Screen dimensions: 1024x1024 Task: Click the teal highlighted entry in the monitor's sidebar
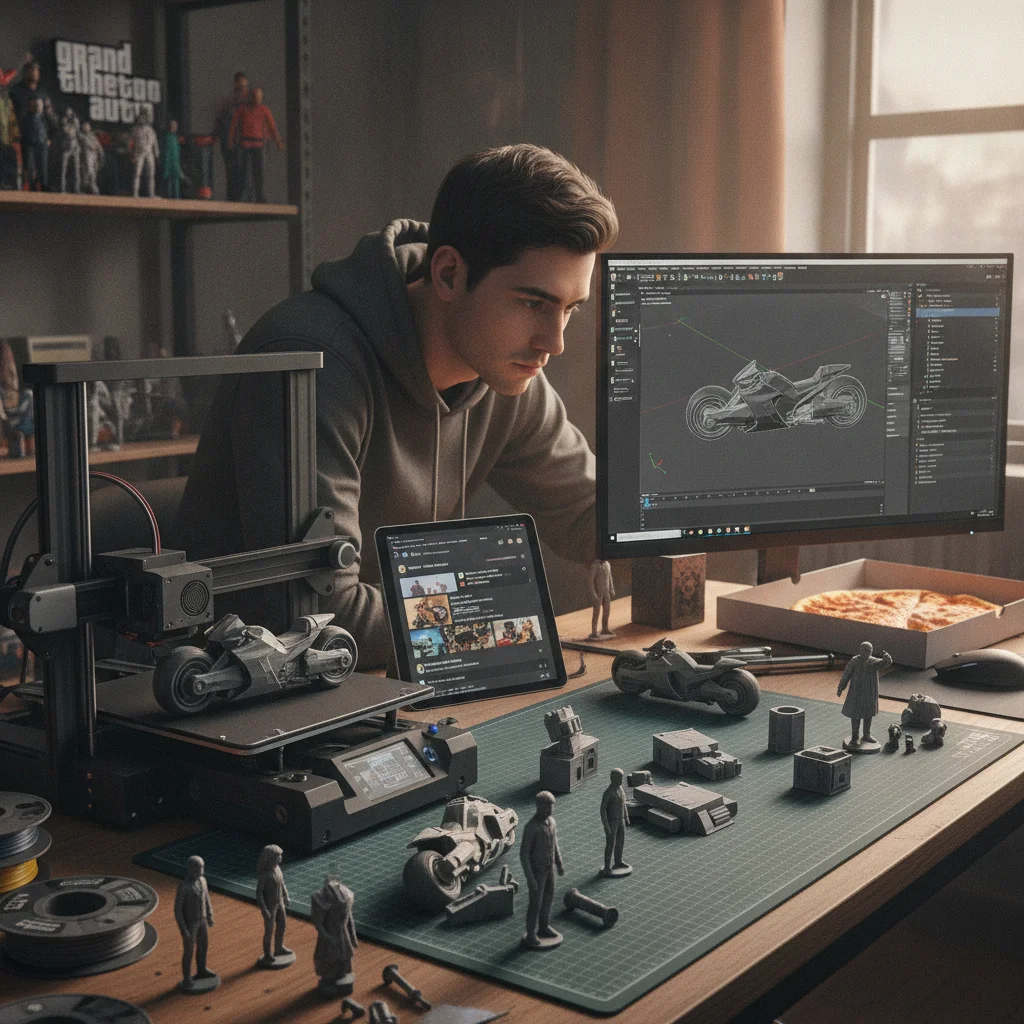click(623, 338)
